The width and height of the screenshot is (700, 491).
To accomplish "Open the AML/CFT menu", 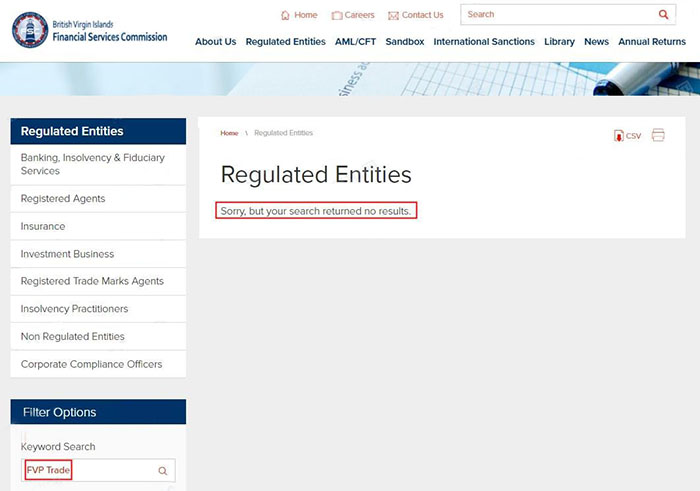I will [x=355, y=42].
